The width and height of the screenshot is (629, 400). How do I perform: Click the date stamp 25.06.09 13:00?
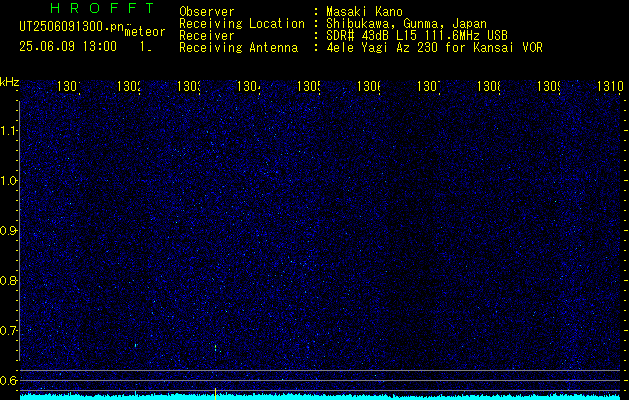click(x=68, y=47)
